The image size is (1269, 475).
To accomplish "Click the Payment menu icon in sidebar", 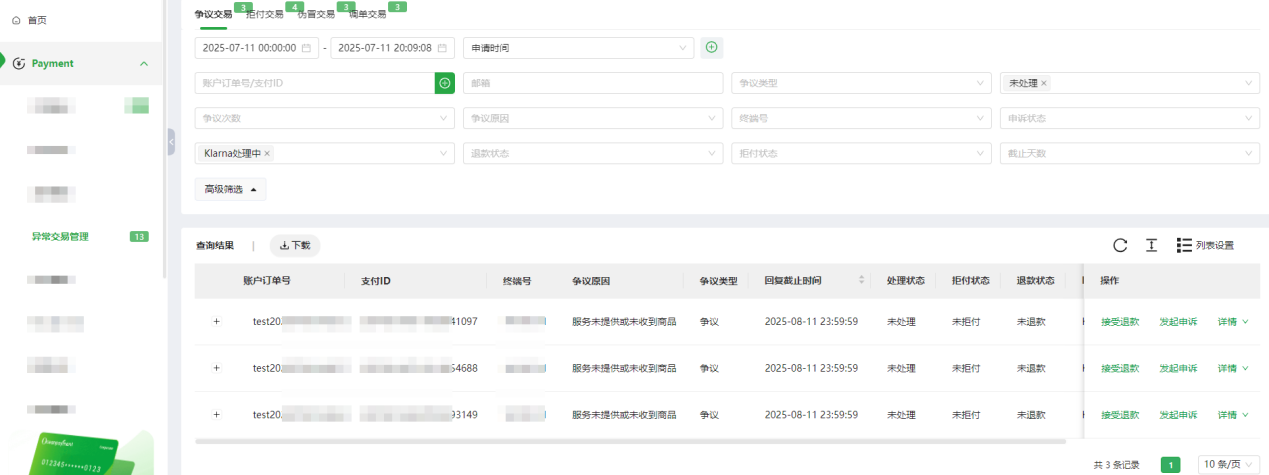I will click(19, 63).
